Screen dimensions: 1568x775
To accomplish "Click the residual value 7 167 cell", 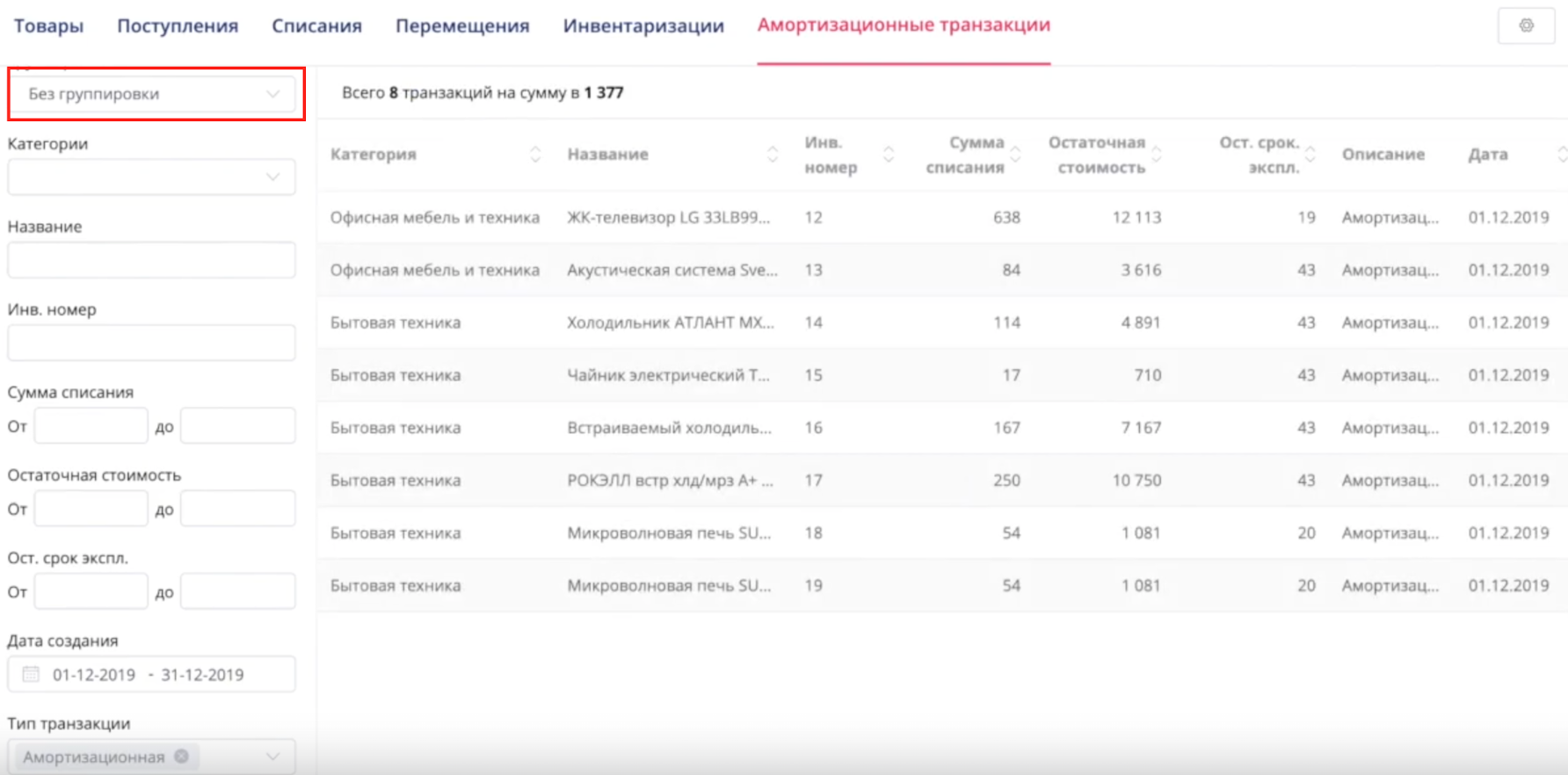I will [x=1141, y=428].
